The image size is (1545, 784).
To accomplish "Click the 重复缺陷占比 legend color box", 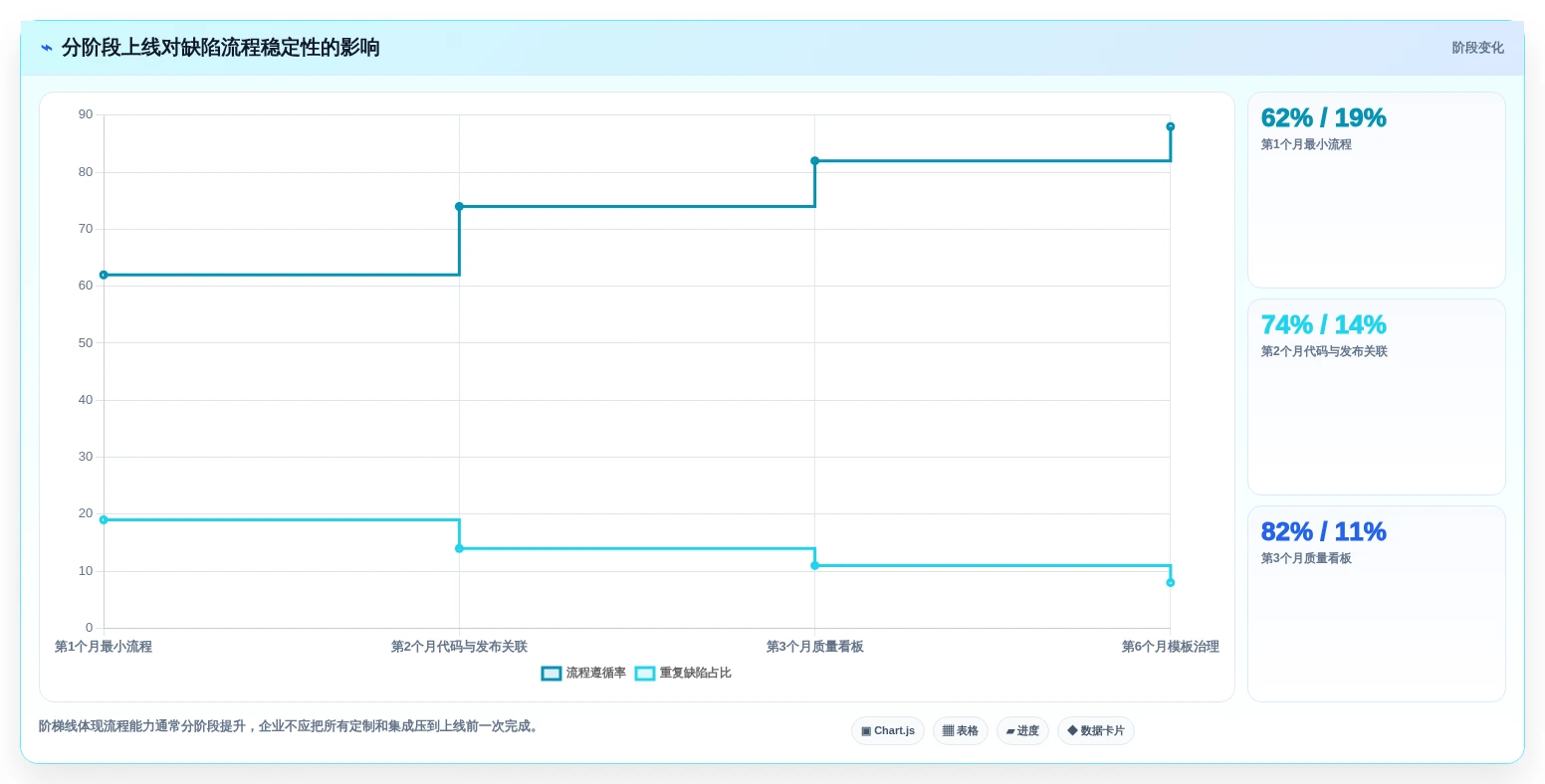I will [645, 674].
